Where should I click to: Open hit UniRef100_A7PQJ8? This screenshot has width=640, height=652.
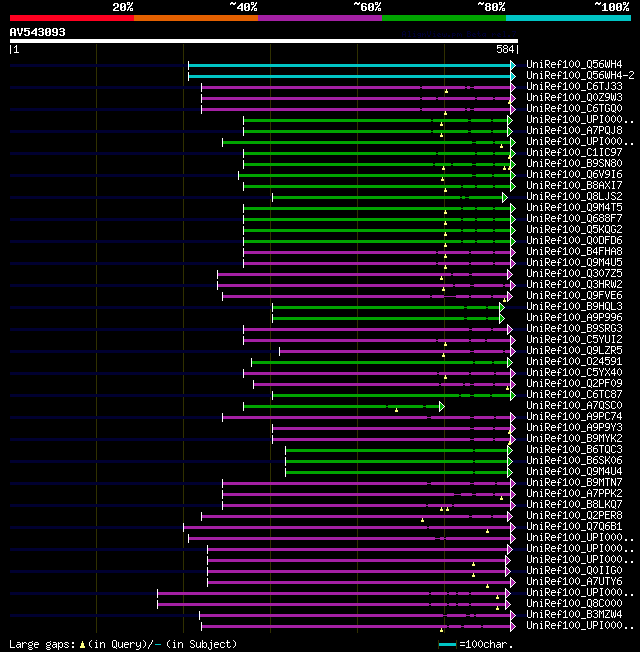pyautogui.click(x=574, y=131)
